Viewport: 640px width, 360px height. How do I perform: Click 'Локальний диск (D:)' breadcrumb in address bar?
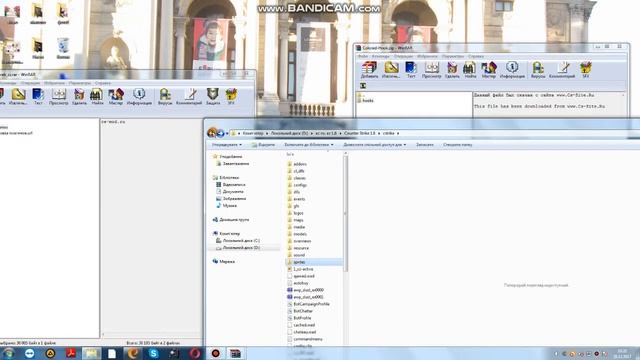click(289, 133)
